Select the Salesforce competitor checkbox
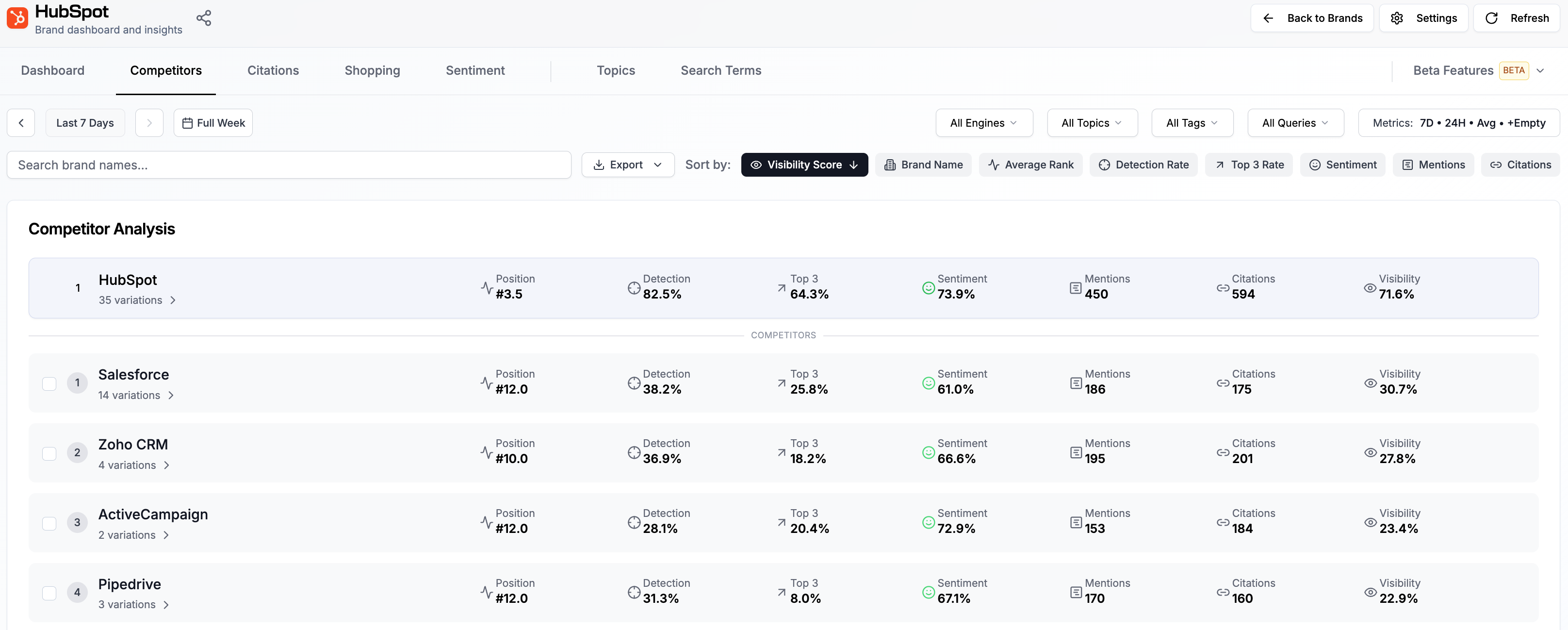The image size is (1568, 630). 49,383
